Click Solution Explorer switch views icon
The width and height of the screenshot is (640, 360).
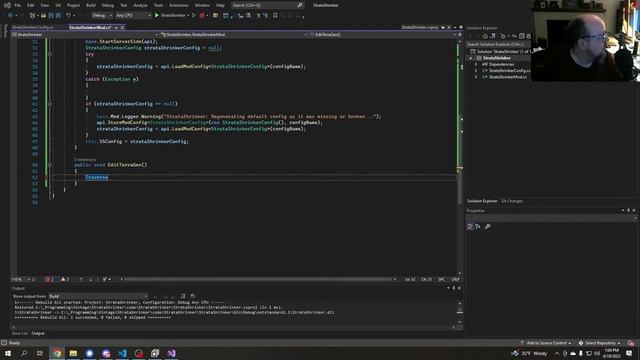tap(493, 36)
